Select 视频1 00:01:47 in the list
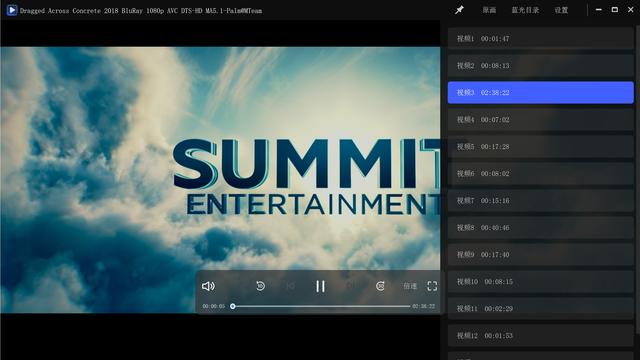640x360 pixels. (x=540, y=39)
